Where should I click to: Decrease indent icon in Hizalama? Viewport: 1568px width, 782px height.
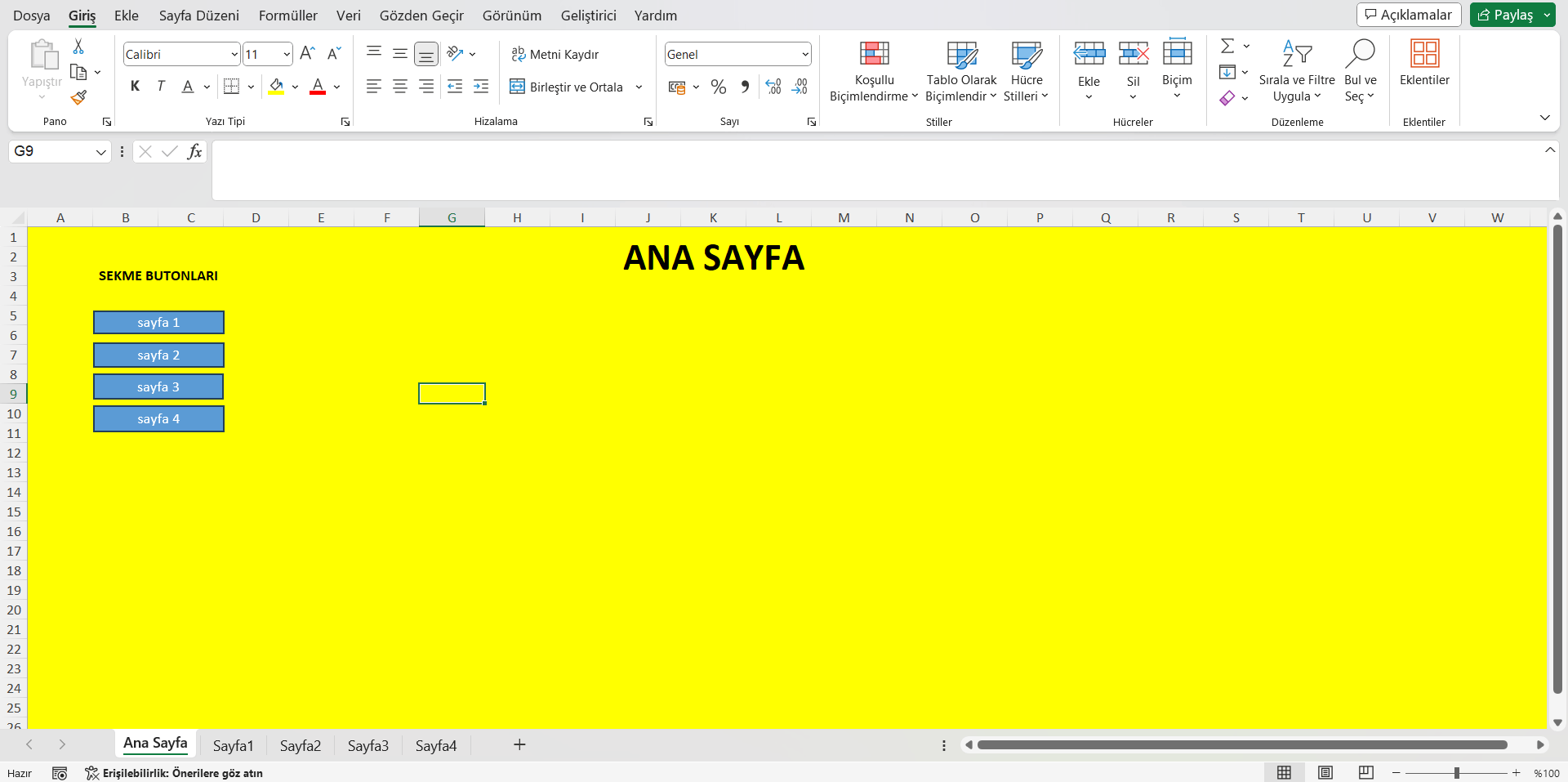[x=455, y=87]
